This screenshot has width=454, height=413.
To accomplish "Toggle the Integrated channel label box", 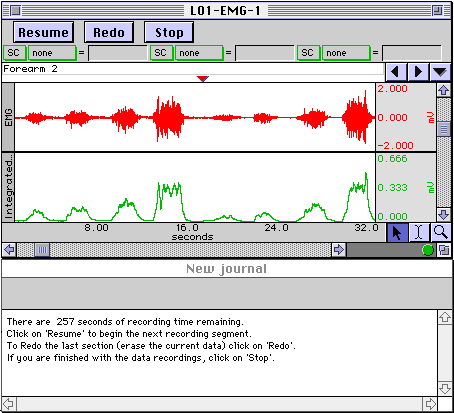I will pos(8,187).
